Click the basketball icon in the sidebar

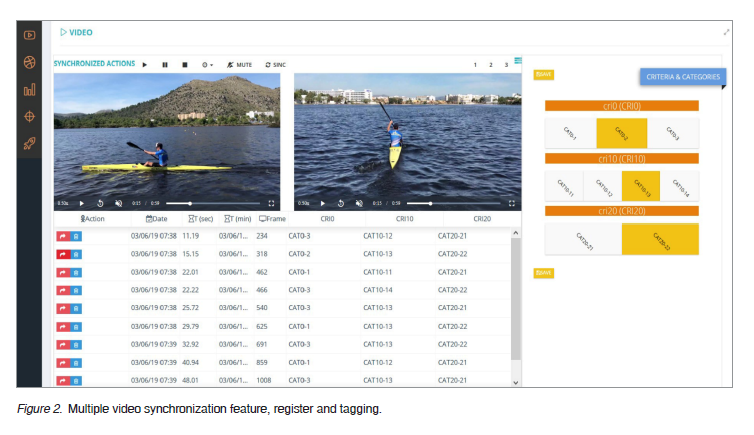click(x=30, y=62)
